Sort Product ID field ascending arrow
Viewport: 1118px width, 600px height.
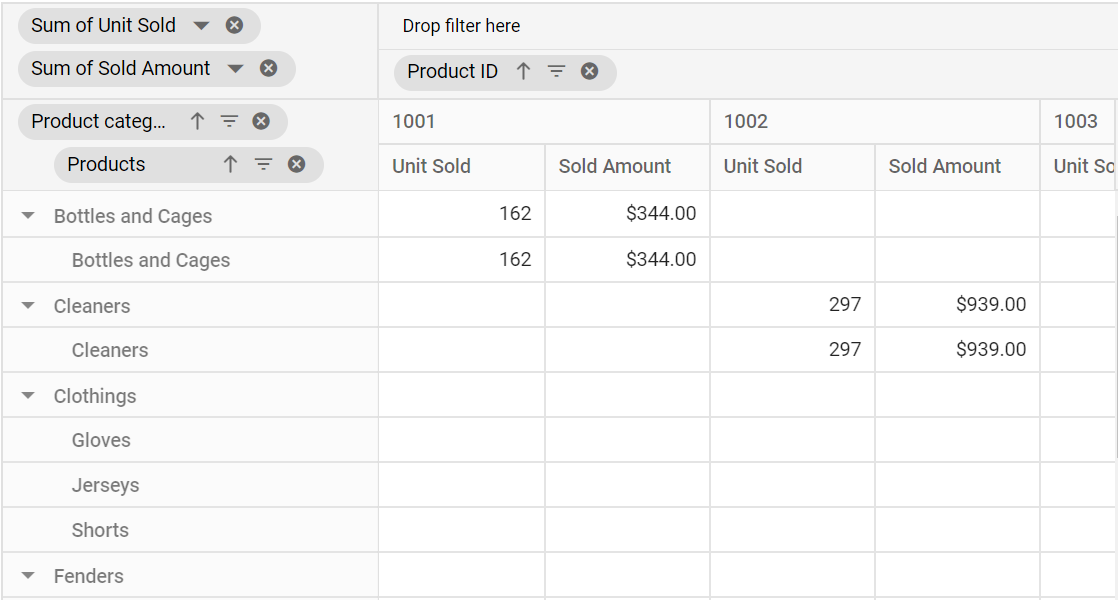point(523,71)
